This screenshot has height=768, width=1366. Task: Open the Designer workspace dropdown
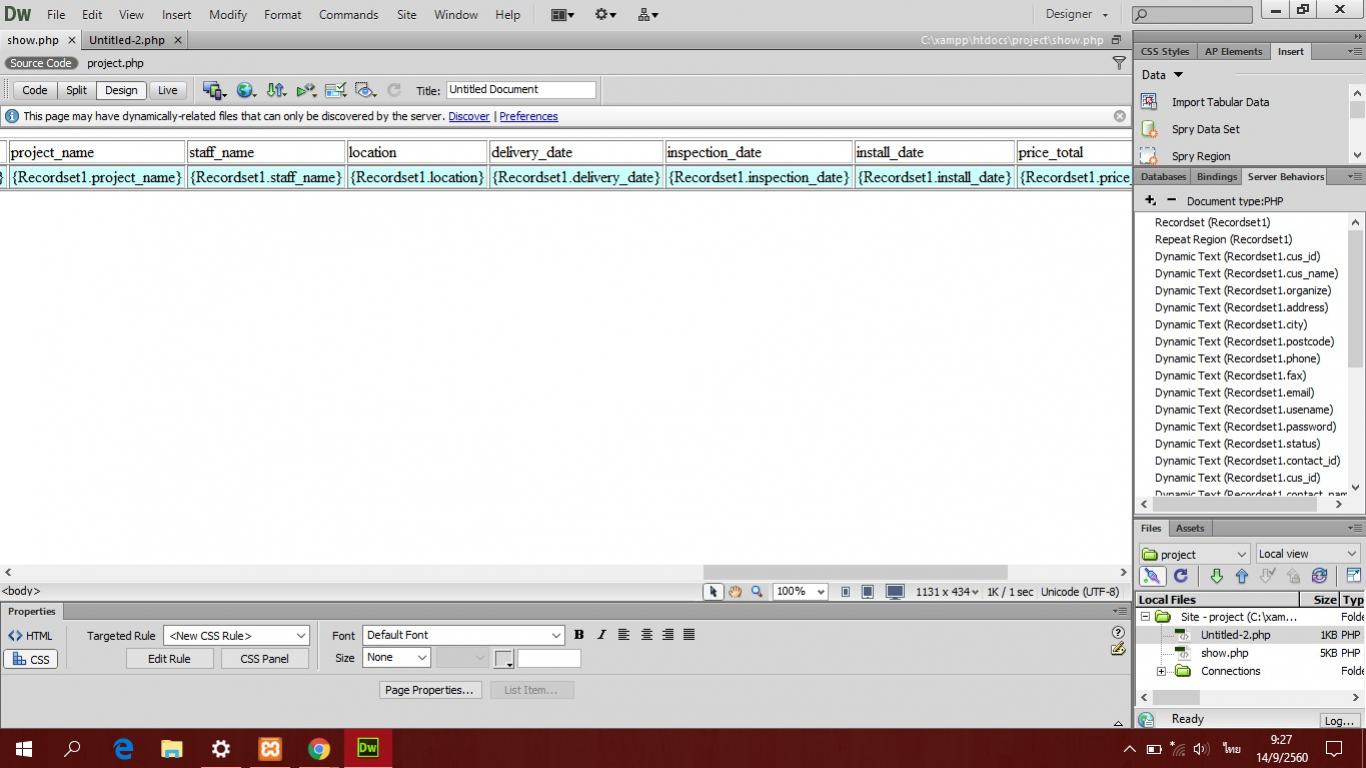click(1077, 14)
